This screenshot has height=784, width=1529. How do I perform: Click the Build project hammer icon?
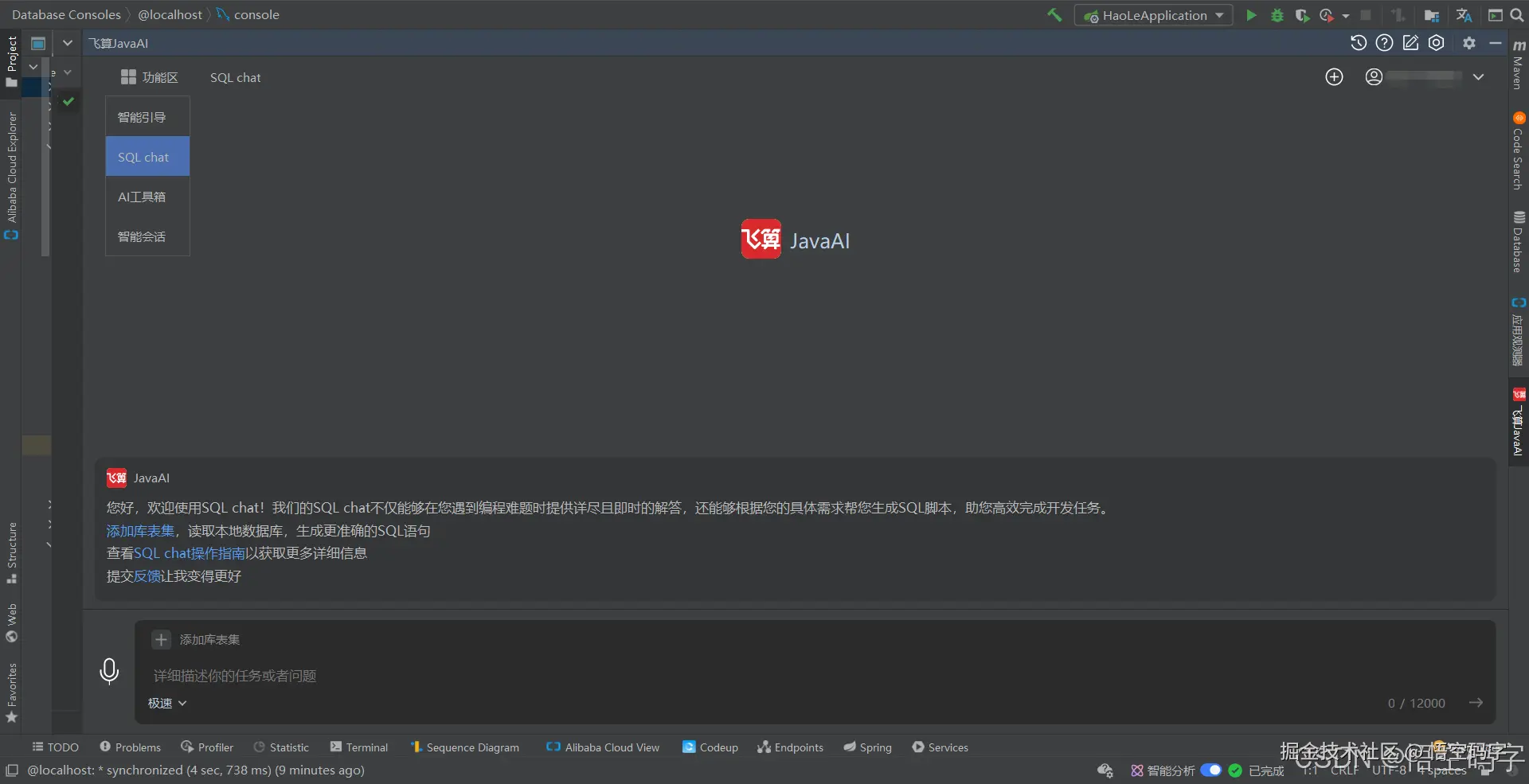tap(1054, 15)
